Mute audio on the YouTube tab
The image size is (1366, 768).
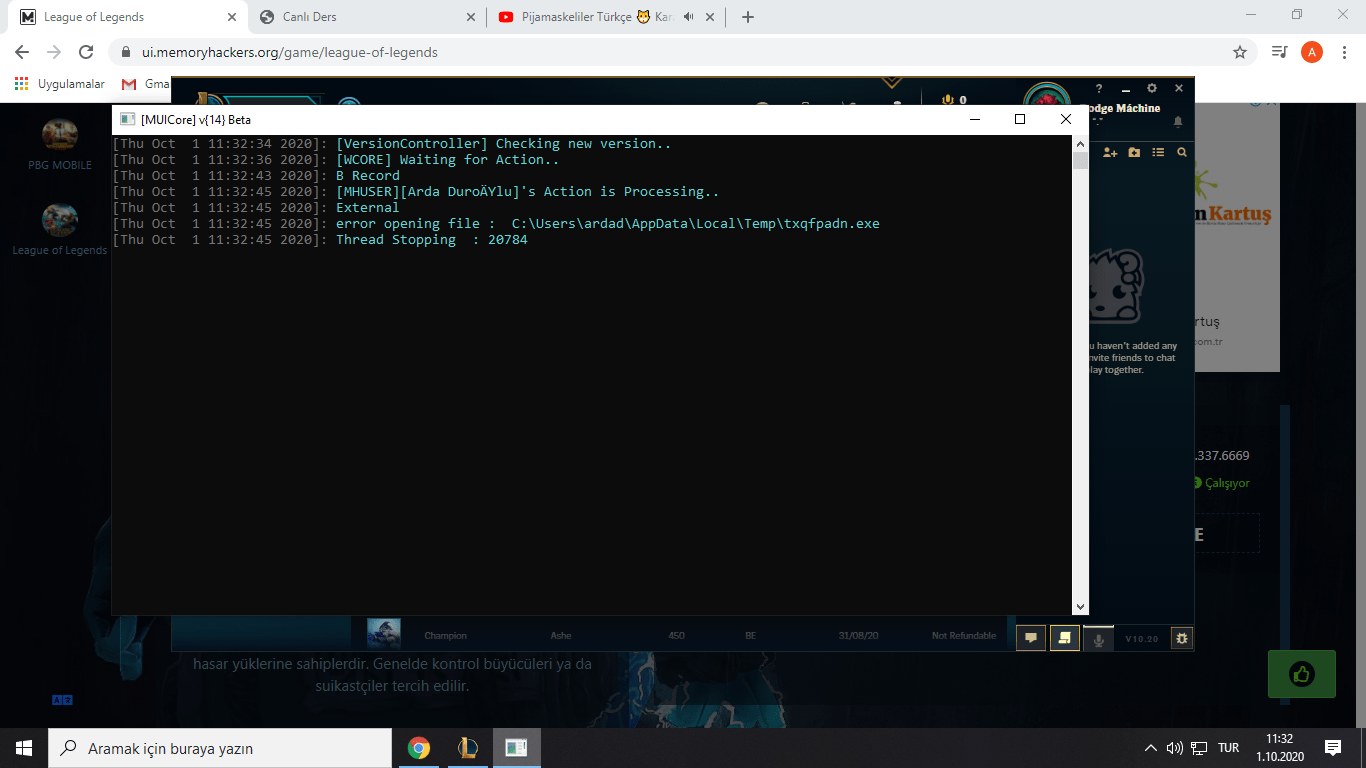coord(688,17)
